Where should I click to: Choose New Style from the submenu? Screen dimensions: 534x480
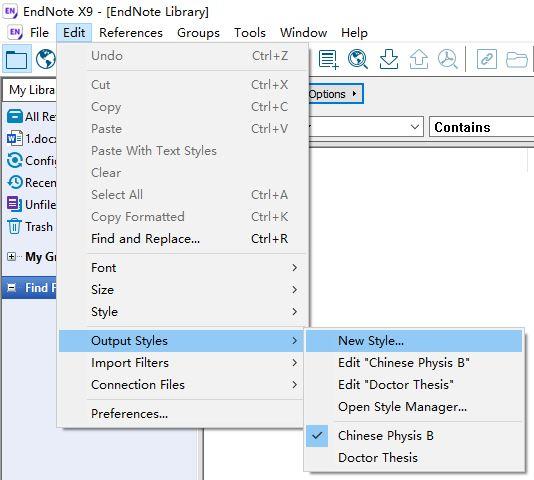pos(414,341)
